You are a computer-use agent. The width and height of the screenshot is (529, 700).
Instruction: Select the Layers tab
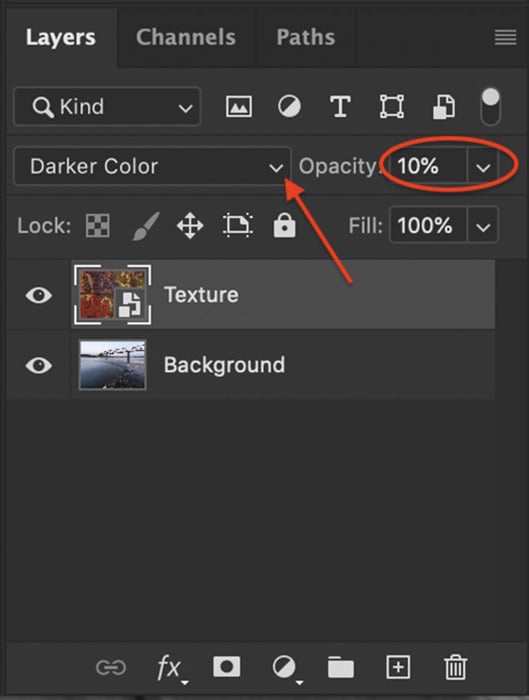coord(61,37)
